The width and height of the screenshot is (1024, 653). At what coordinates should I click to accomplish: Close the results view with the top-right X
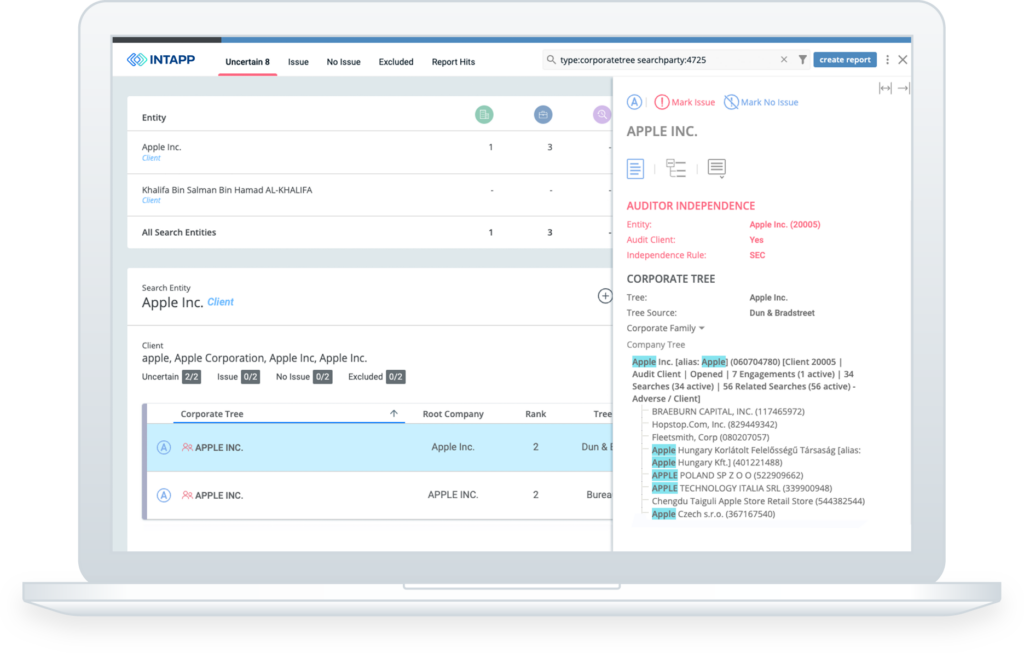click(x=903, y=59)
